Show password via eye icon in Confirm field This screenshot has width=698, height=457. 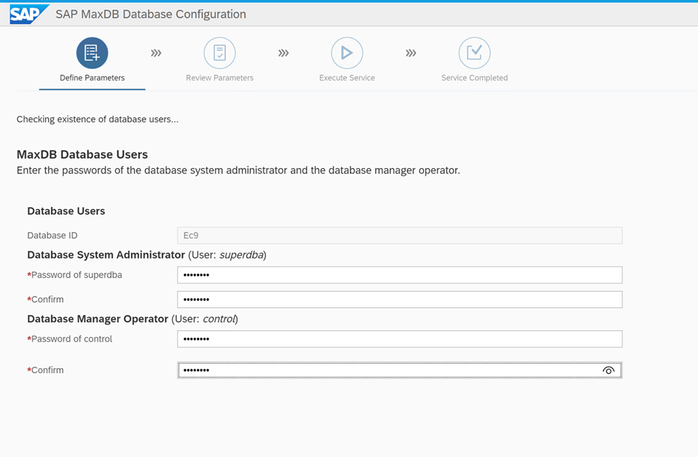pyautogui.click(x=609, y=370)
